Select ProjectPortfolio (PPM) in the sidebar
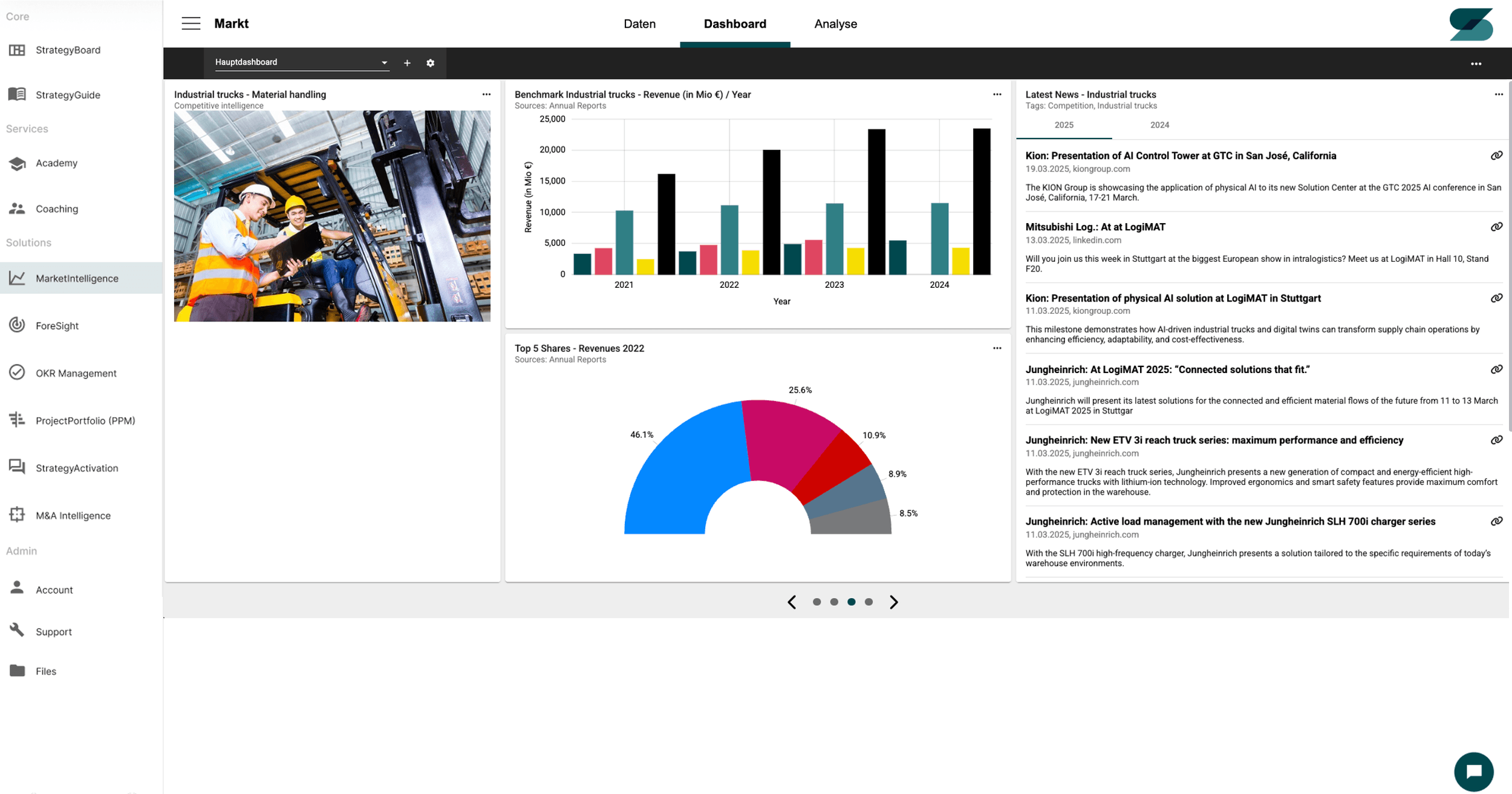The image size is (1512, 794). pos(85,420)
